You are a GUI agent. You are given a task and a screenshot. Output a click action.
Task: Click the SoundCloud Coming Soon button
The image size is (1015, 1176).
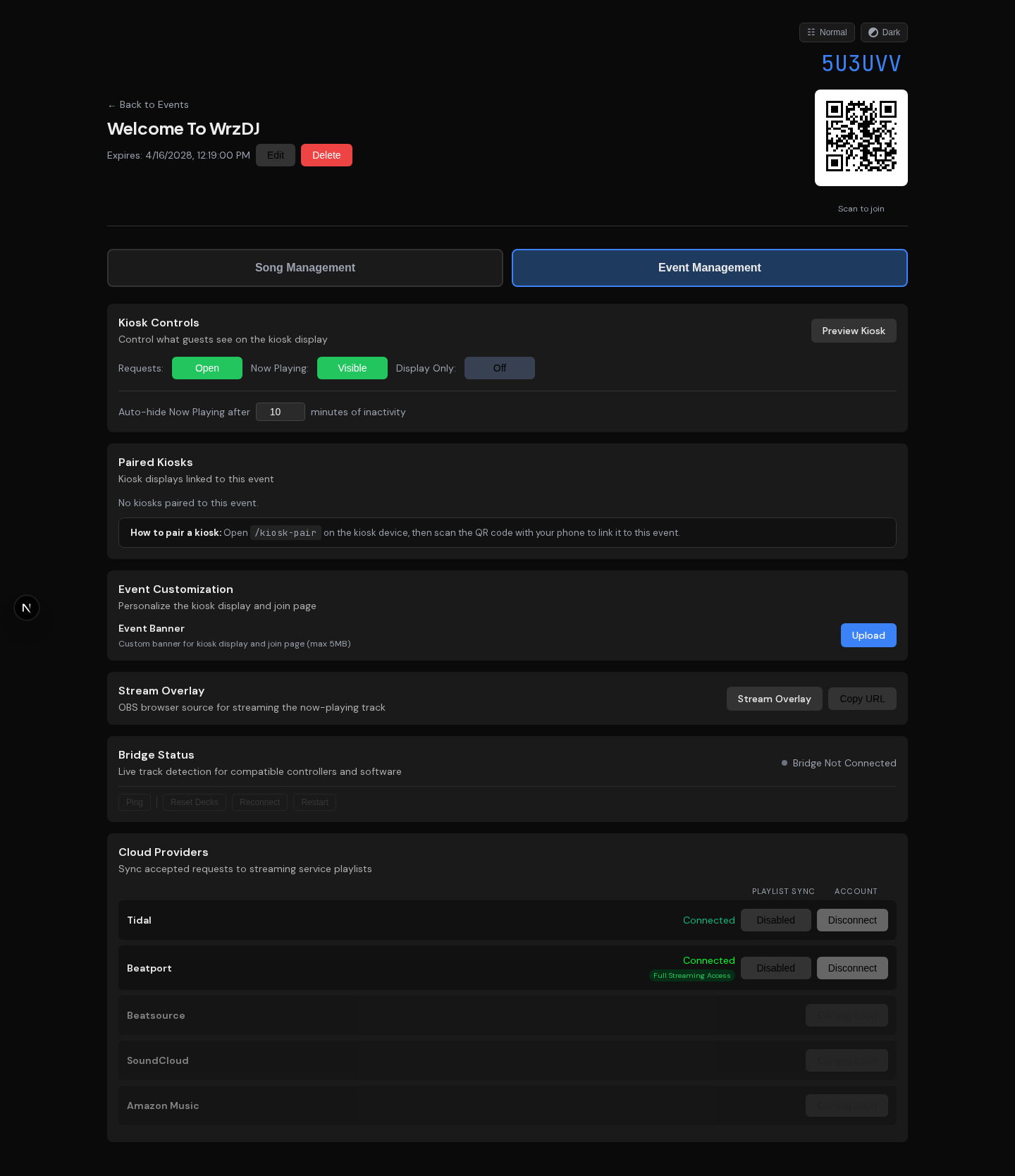pyautogui.click(x=847, y=1060)
